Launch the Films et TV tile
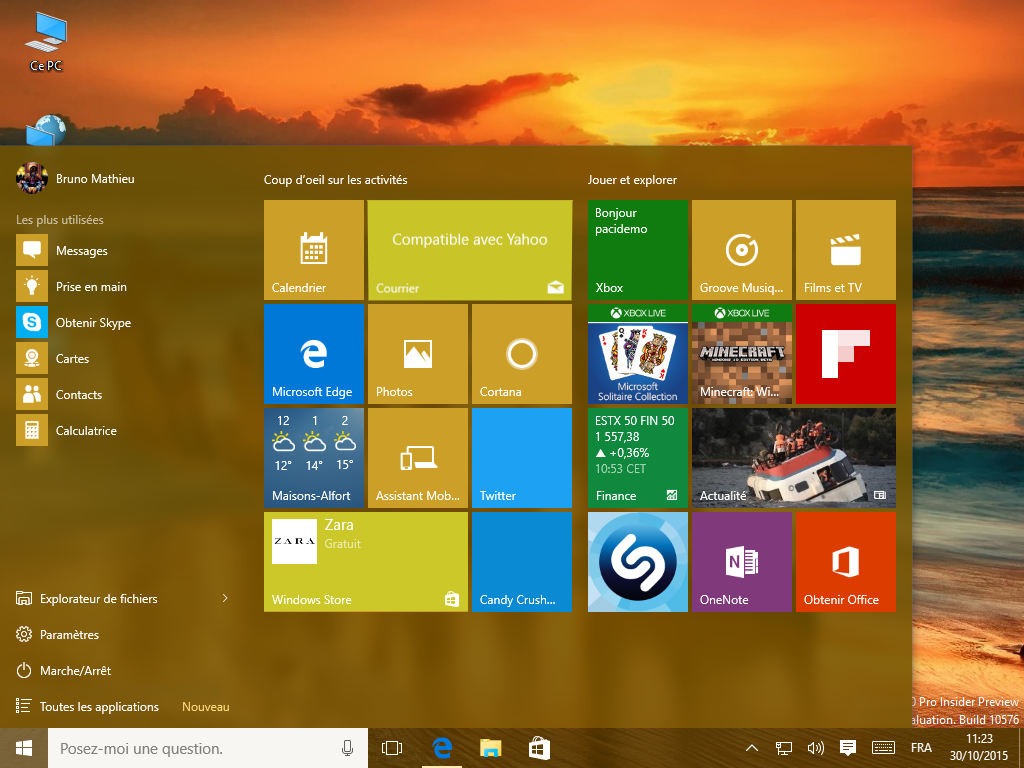 click(845, 249)
